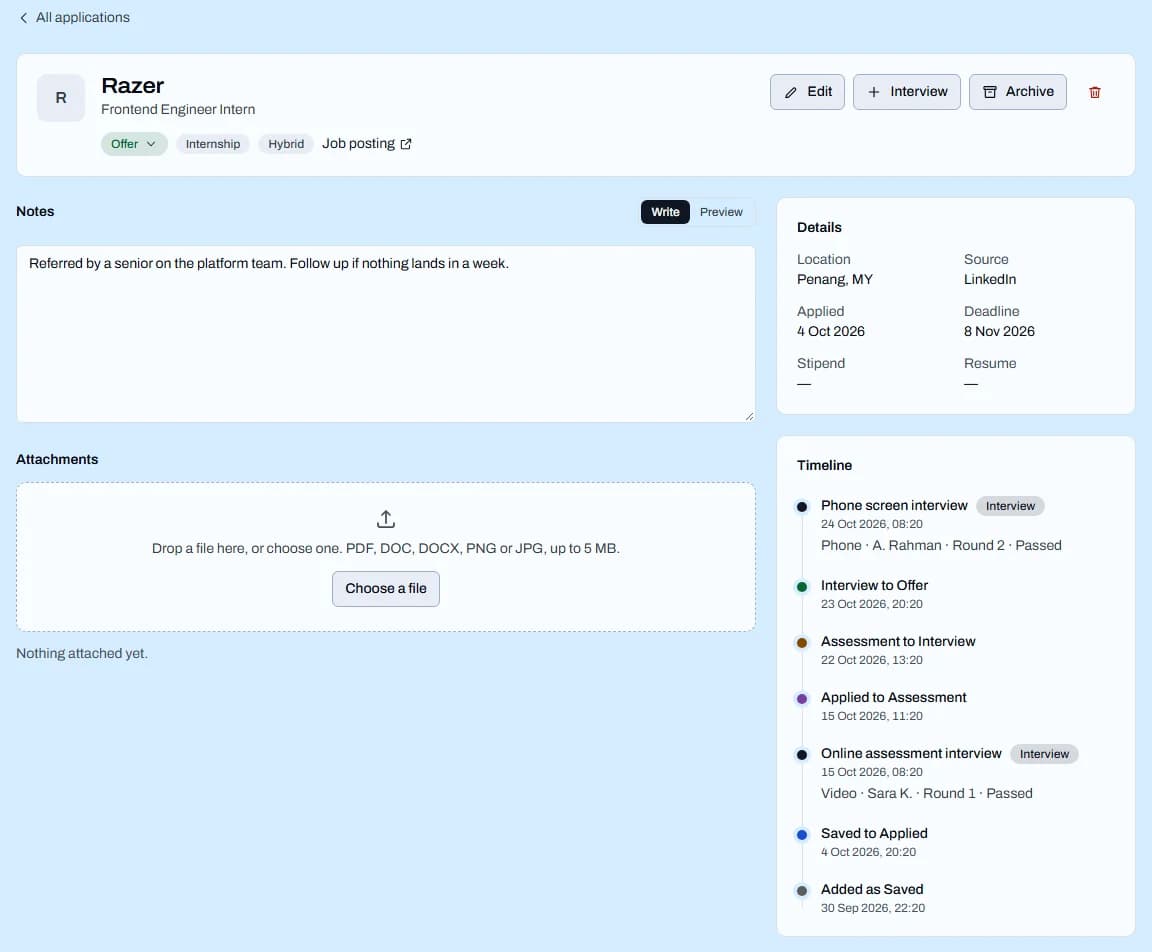Add an Interview with the plus button
The height and width of the screenshot is (952, 1152).
click(906, 92)
